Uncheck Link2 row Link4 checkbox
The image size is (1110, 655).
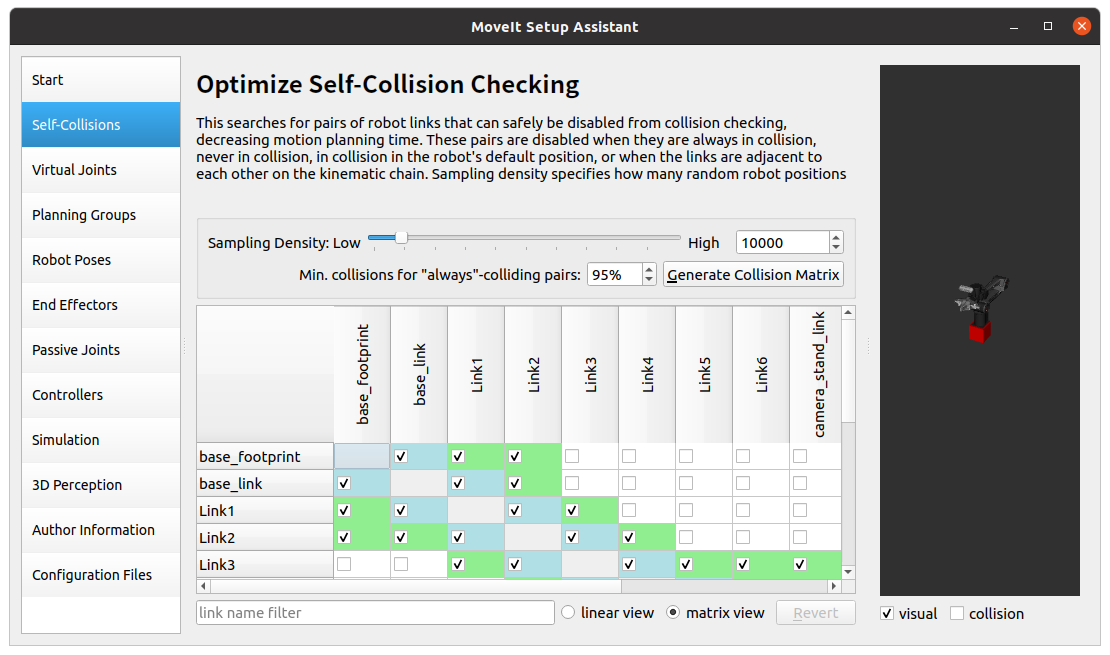(x=629, y=537)
